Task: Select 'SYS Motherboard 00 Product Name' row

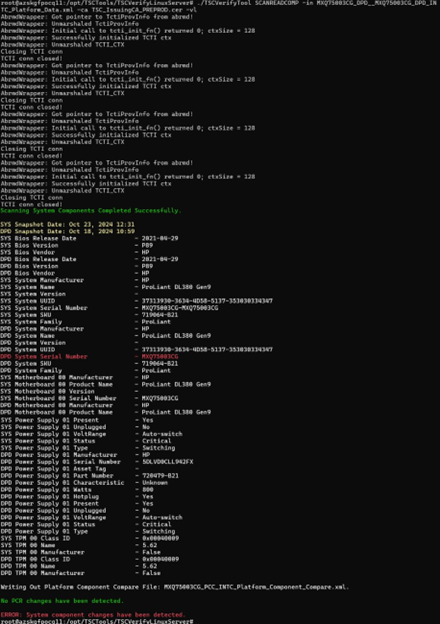Action: [105, 384]
